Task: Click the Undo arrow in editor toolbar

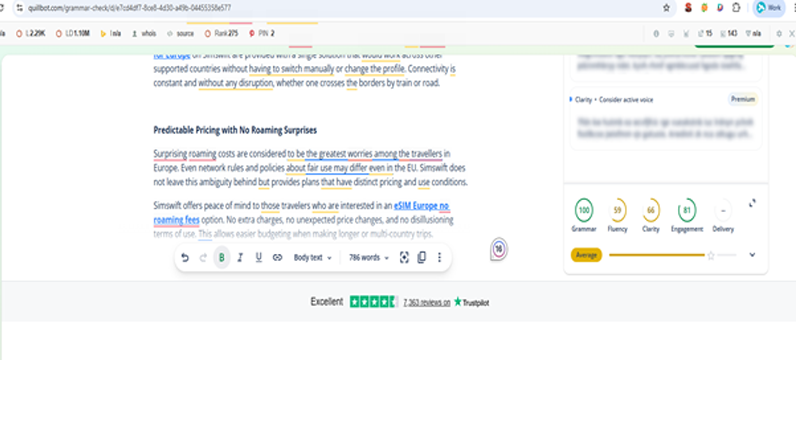Action: pyautogui.click(x=185, y=258)
